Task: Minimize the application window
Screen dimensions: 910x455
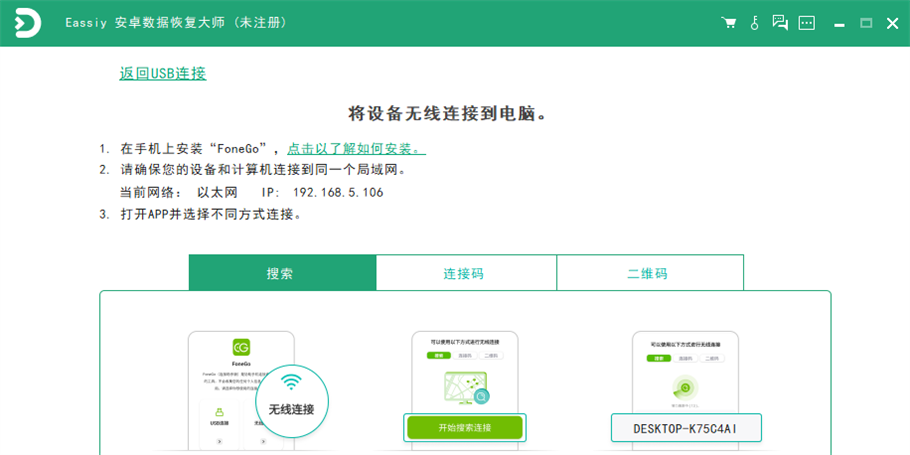Action: pos(840,23)
